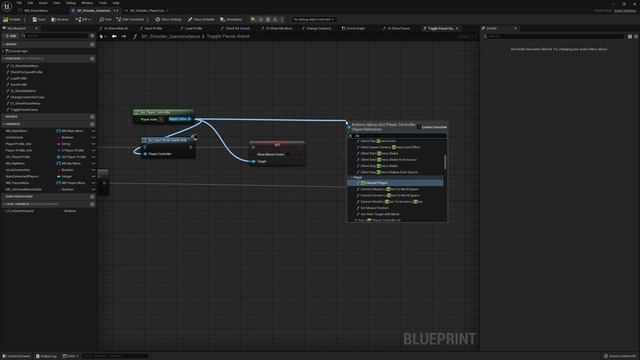This screenshot has height=360, width=640.
Task: Open the Edit menu
Action: [30, 3]
